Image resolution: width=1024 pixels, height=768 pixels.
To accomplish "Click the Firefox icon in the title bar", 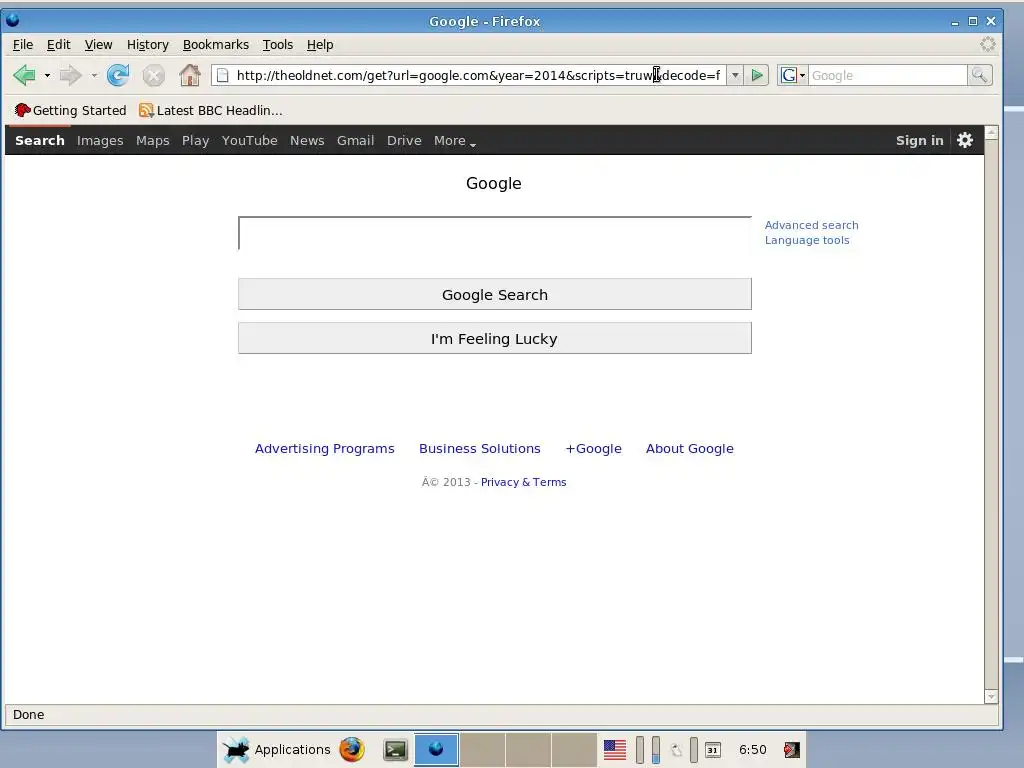I will (12, 20).
